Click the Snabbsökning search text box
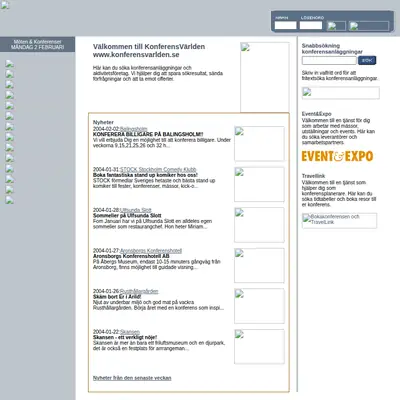Viewport: 400px width, 400px height. click(x=329, y=60)
